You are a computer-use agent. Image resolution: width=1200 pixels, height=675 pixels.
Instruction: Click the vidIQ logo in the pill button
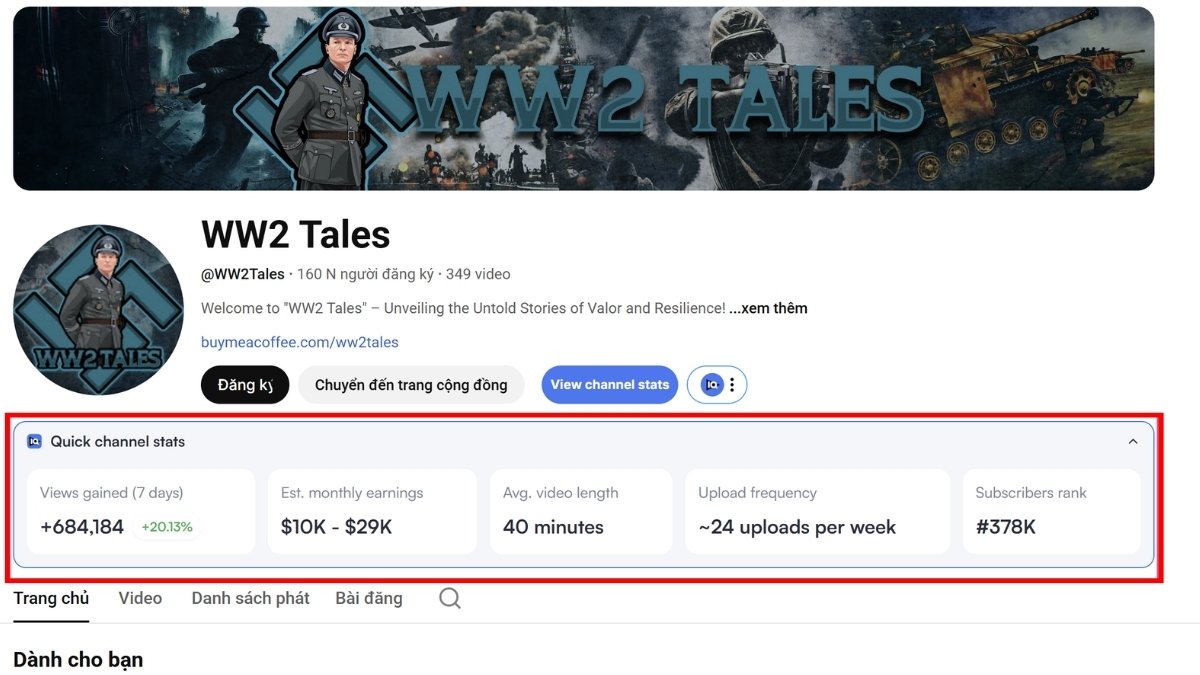coord(711,385)
